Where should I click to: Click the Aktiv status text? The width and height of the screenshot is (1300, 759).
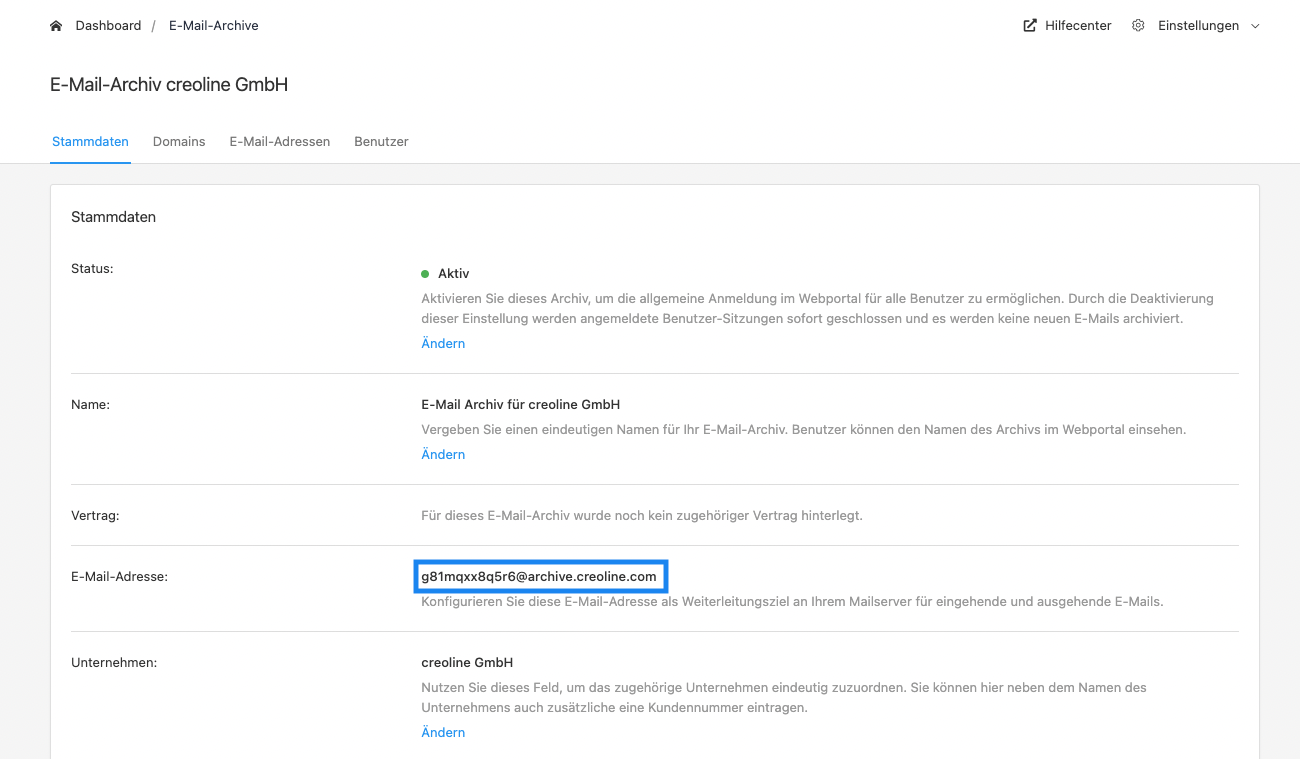click(453, 273)
